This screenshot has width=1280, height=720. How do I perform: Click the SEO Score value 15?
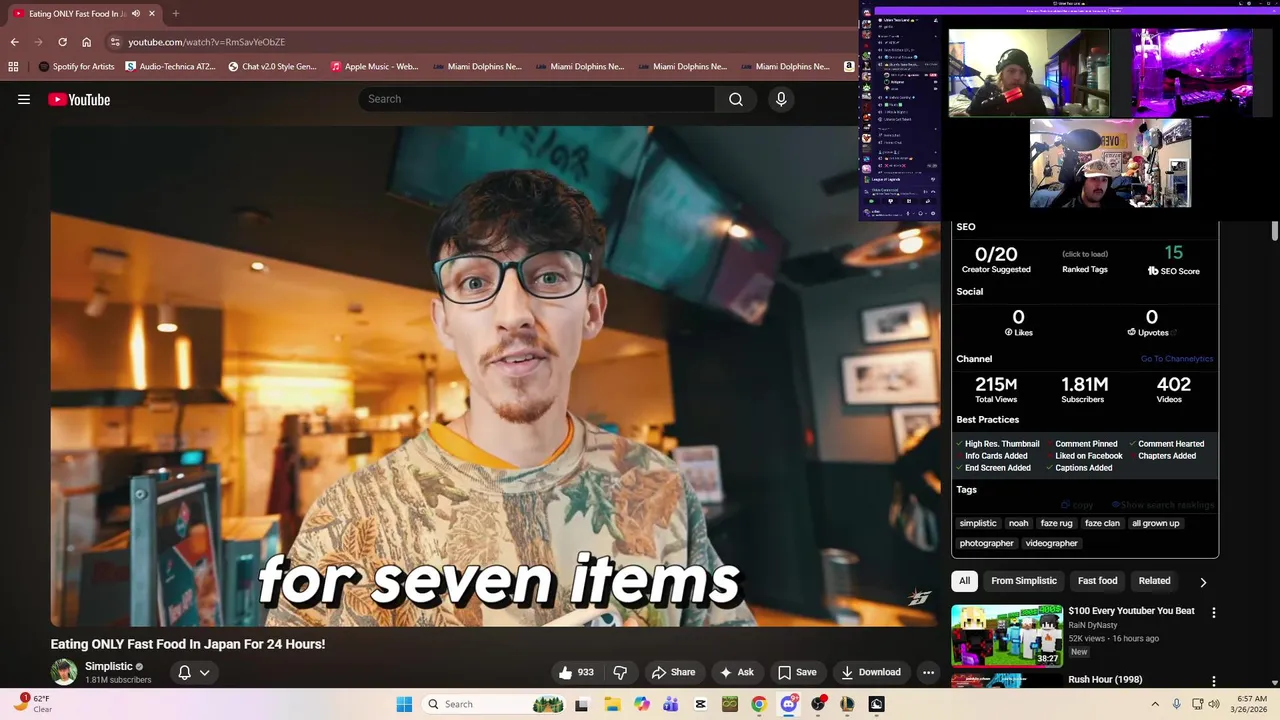tap(1173, 253)
